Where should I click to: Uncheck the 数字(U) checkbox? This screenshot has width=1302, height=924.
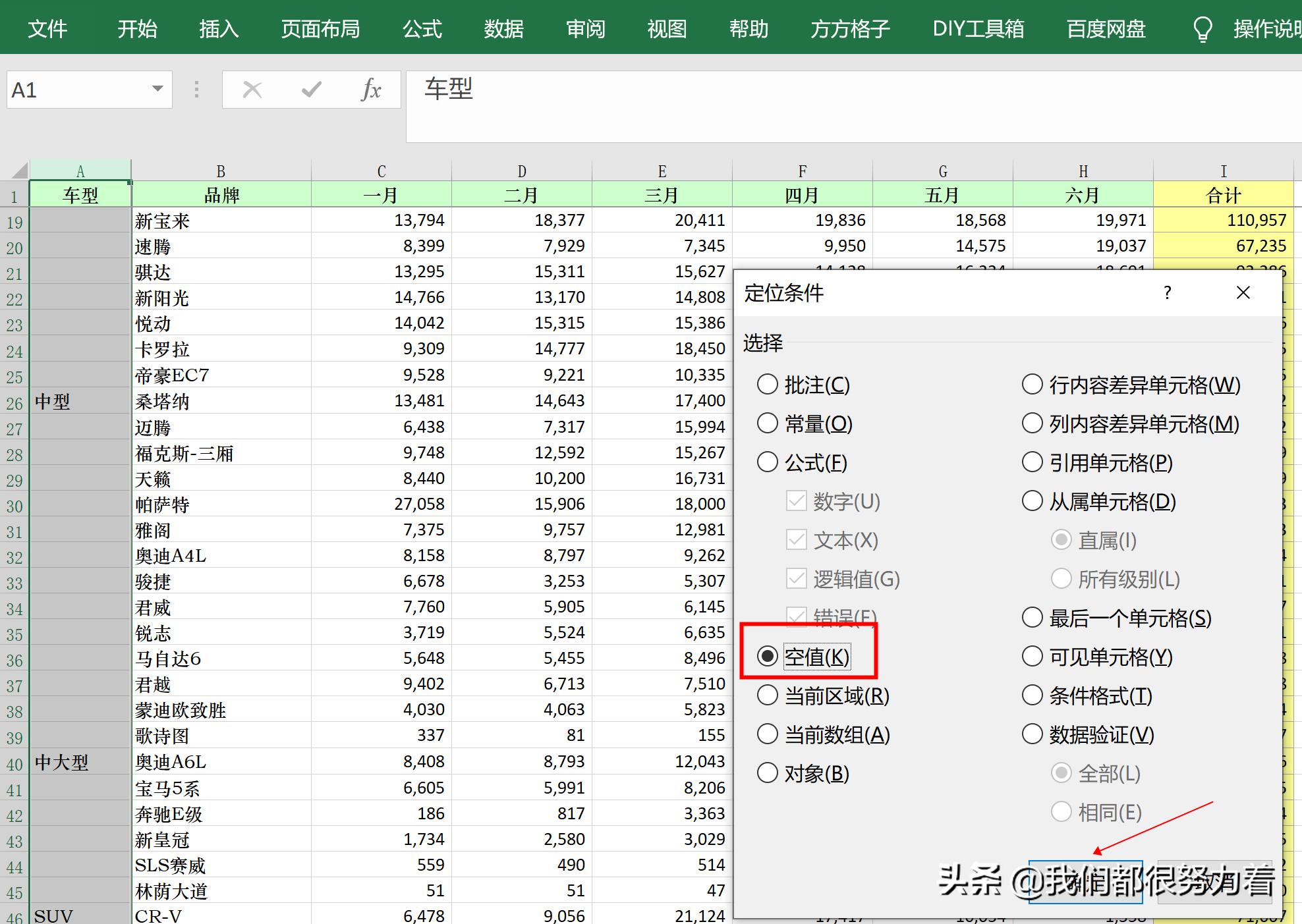795,501
